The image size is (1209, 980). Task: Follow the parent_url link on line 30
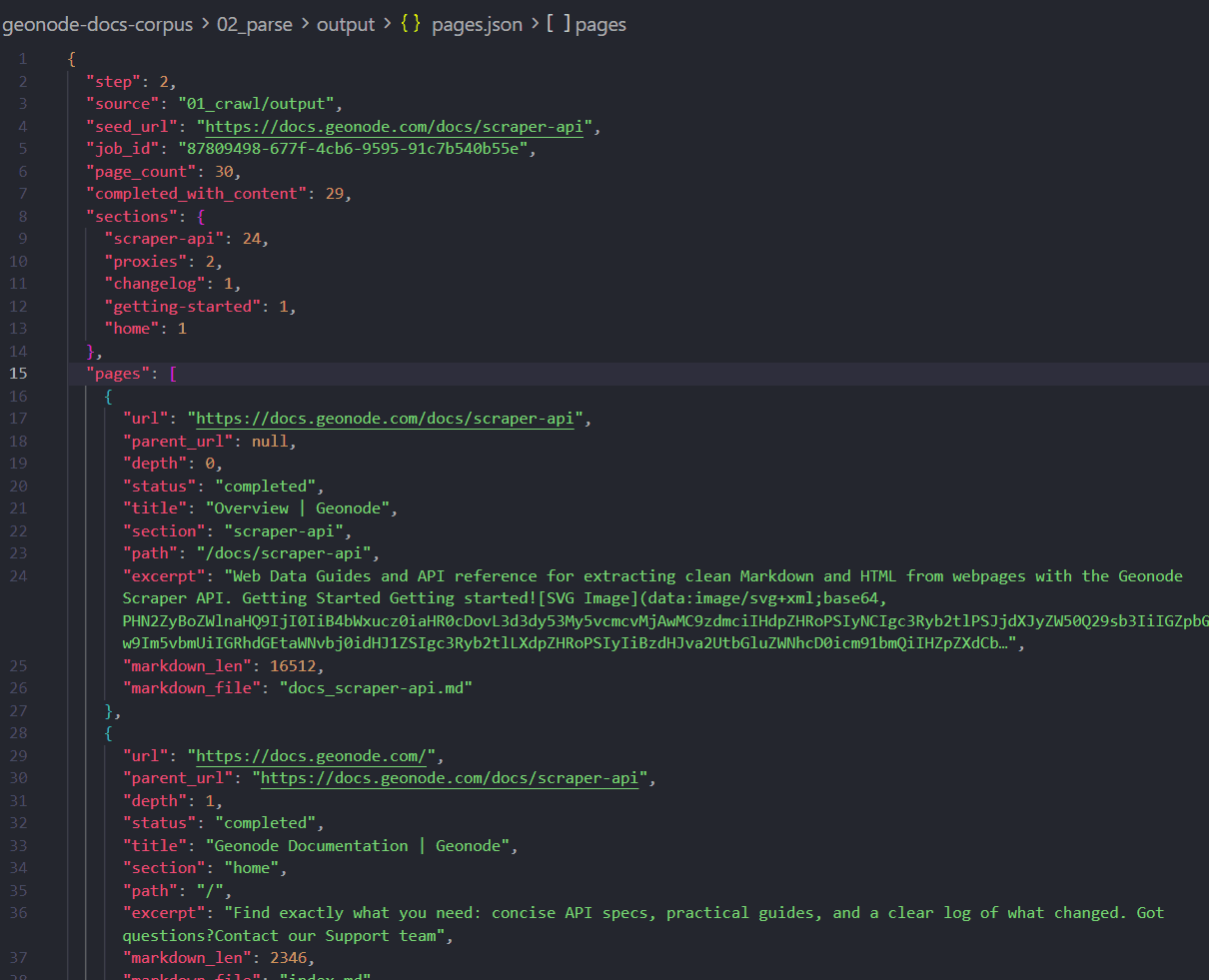[x=450, y=778]
